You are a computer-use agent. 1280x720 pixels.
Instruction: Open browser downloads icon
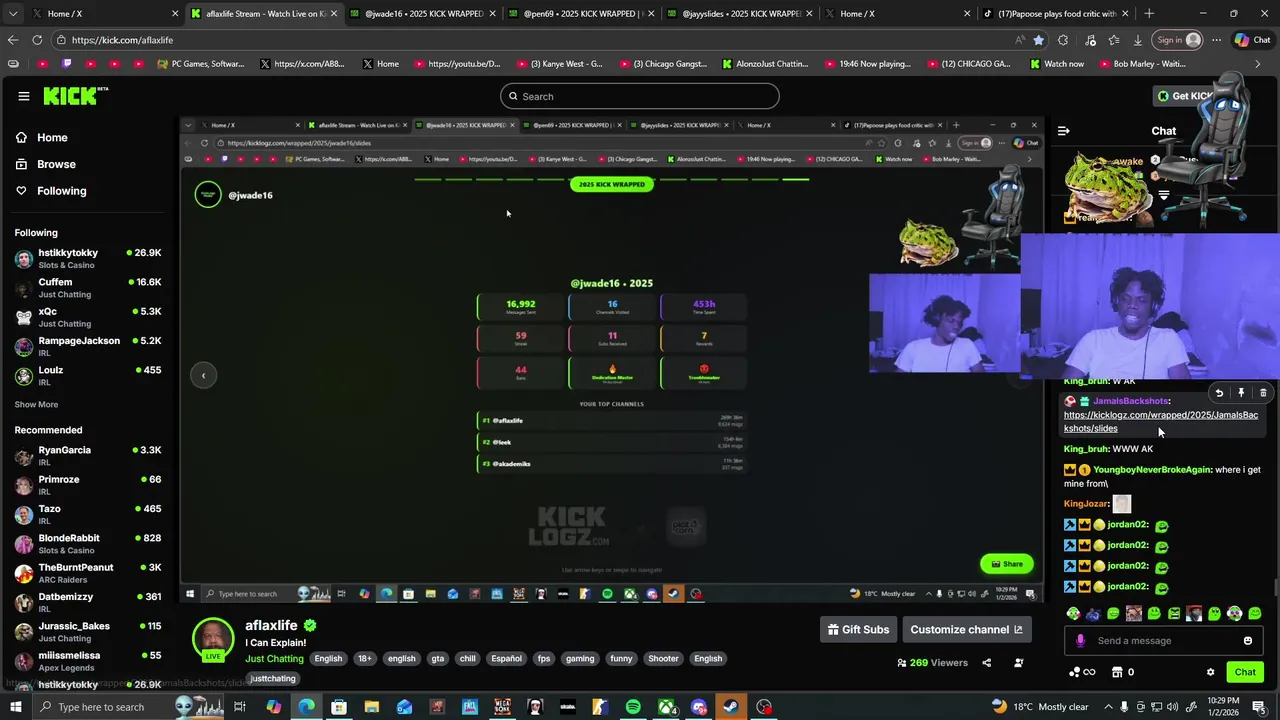(x=1137, y=40)
